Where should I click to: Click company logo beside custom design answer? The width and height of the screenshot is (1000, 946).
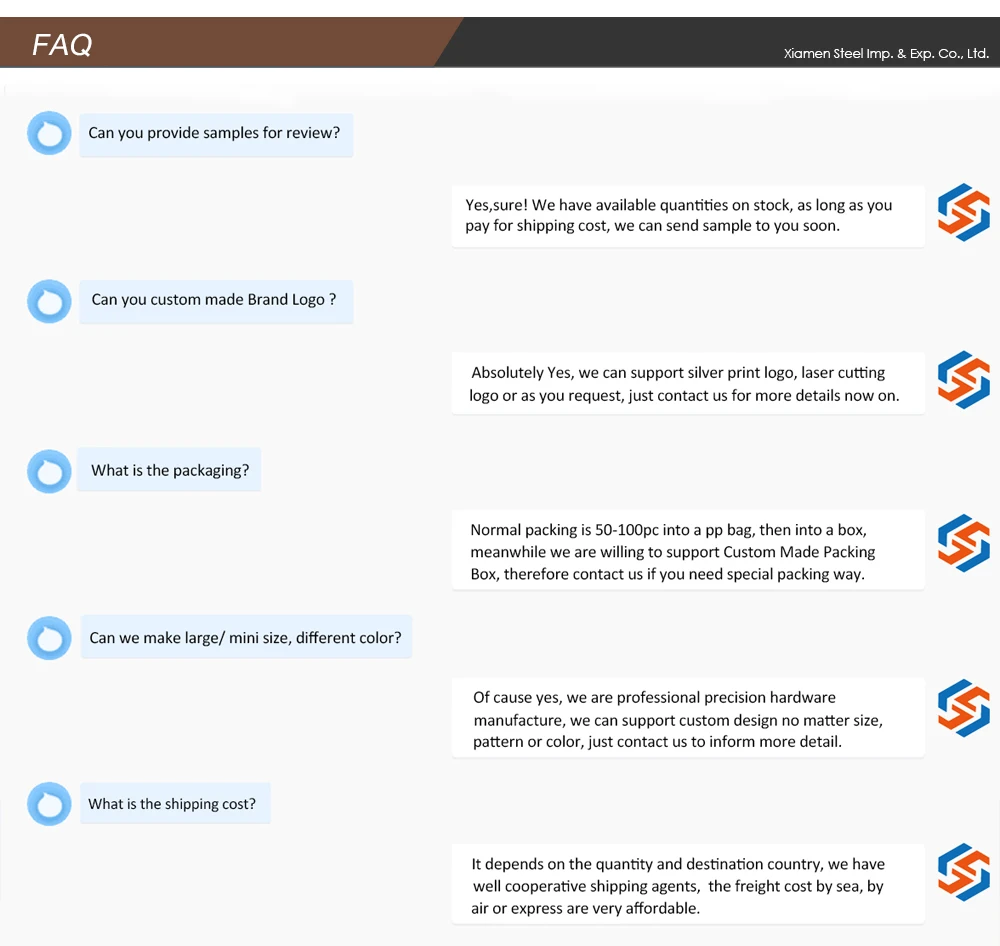coord(963,708)
